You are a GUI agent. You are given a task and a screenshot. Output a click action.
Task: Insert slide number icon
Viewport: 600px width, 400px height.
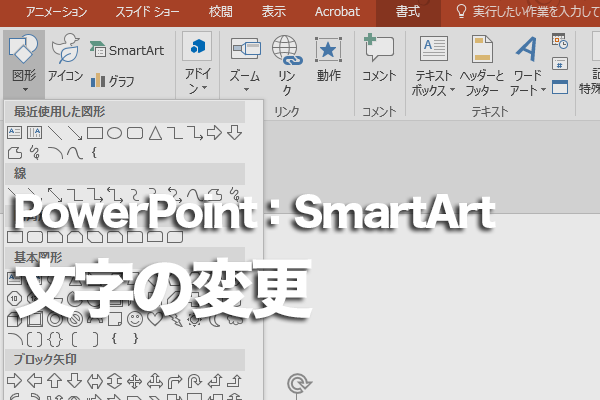tap(560, 64)
